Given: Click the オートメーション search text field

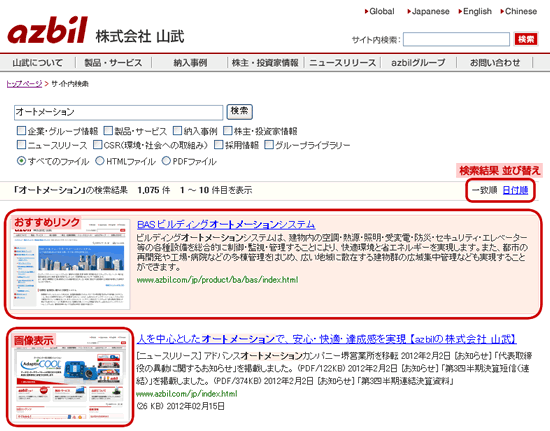Looking at the screenshot, I should [119, 112].
